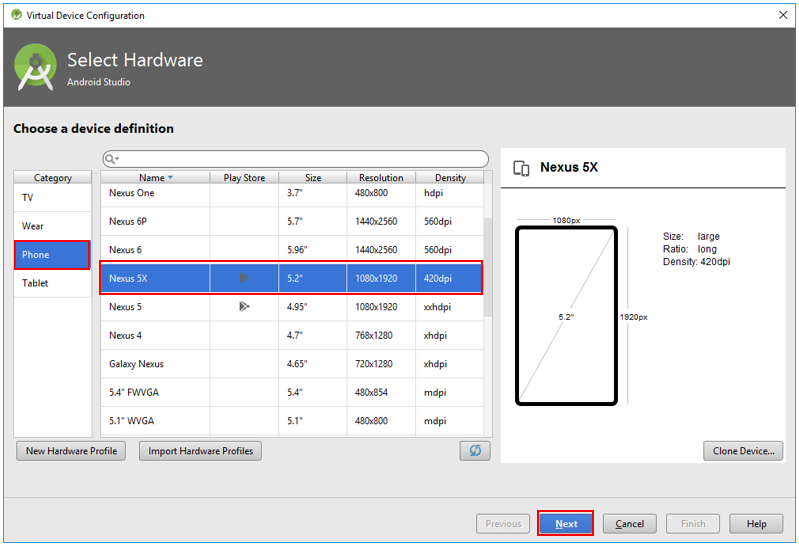The image size is (799, 546).
Task: Click the Previous button
Action: [x=503, y=524]
